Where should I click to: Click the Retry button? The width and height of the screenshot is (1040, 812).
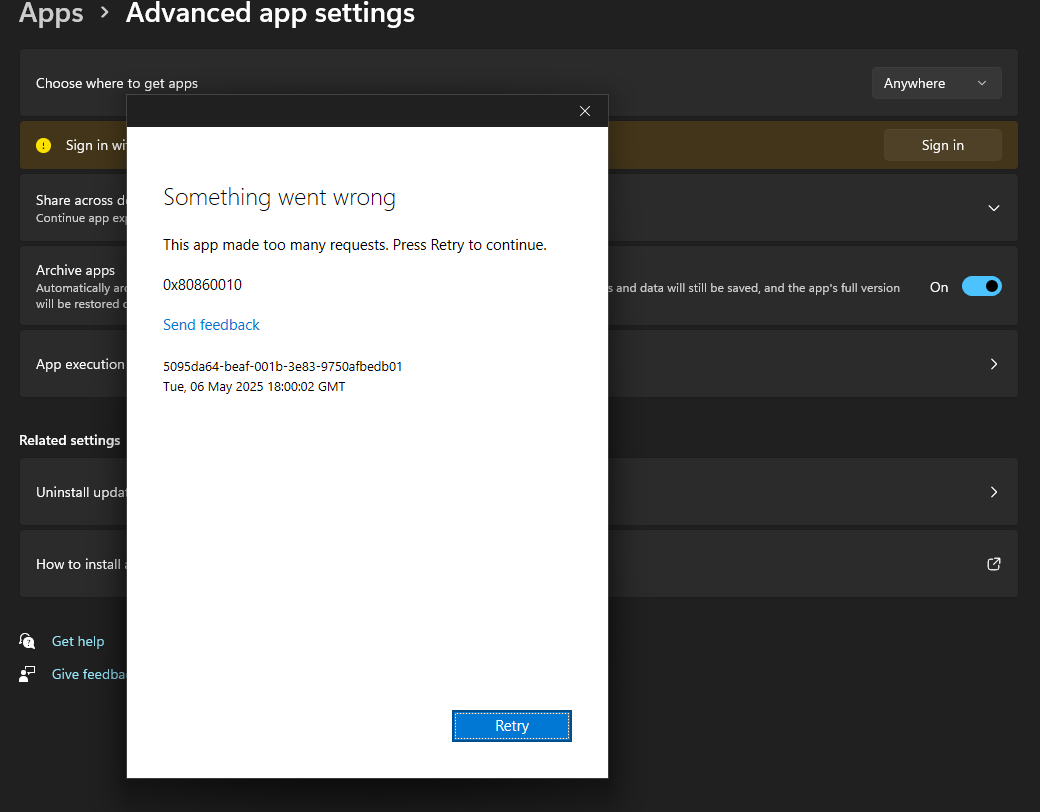click(511, 726)
